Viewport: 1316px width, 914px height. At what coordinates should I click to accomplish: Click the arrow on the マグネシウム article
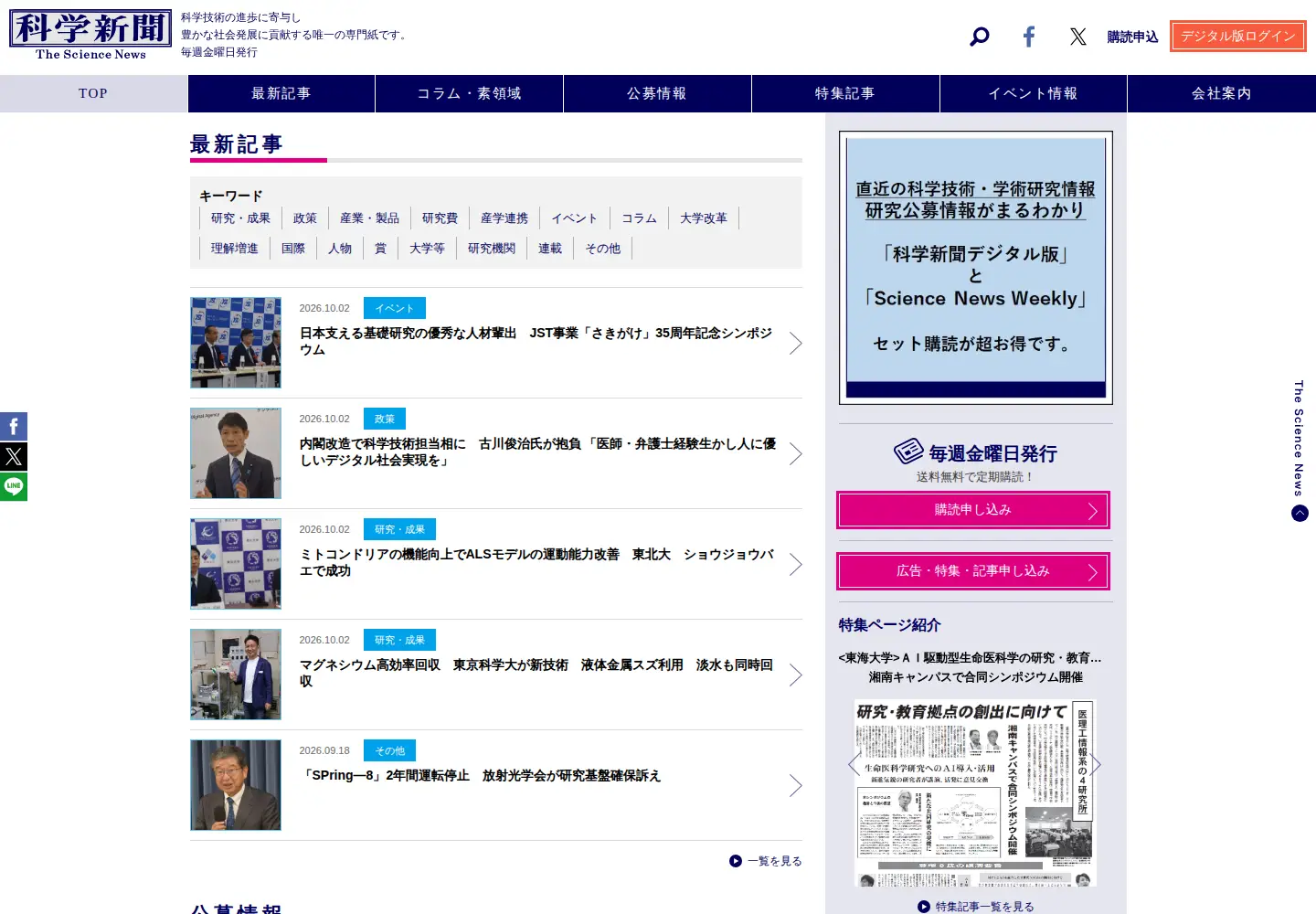coord(795,675)
